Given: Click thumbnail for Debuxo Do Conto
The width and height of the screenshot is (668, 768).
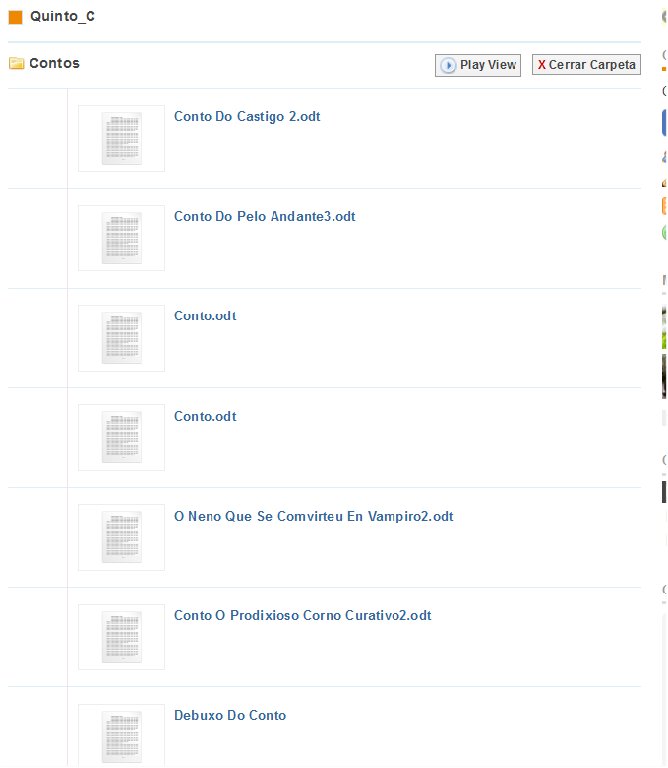Looking at the screenshot, I should pos(121,735).
